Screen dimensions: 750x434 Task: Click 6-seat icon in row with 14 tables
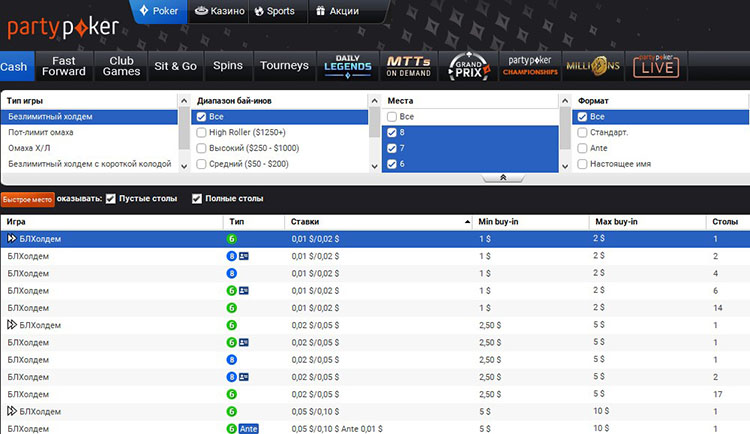[x=232, y=308]
